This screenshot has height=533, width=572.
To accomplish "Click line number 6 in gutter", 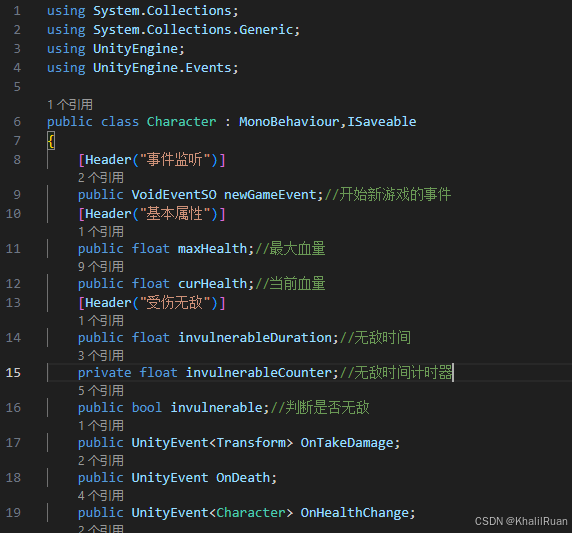I will [17, 121].
